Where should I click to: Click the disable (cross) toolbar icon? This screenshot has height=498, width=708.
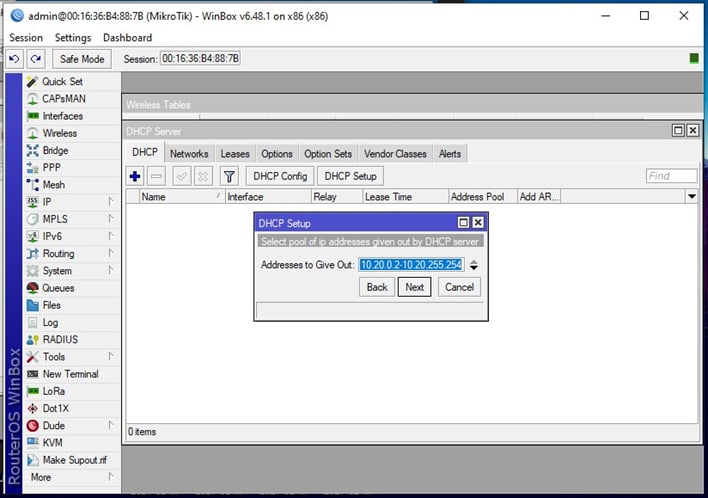click(203, 176)
